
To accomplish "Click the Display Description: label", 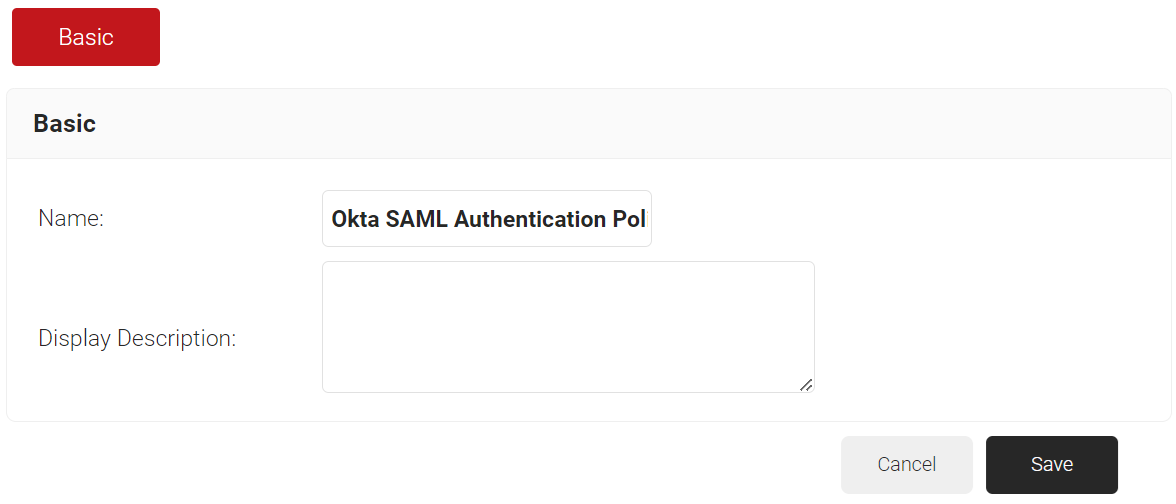I will (137, 339).
